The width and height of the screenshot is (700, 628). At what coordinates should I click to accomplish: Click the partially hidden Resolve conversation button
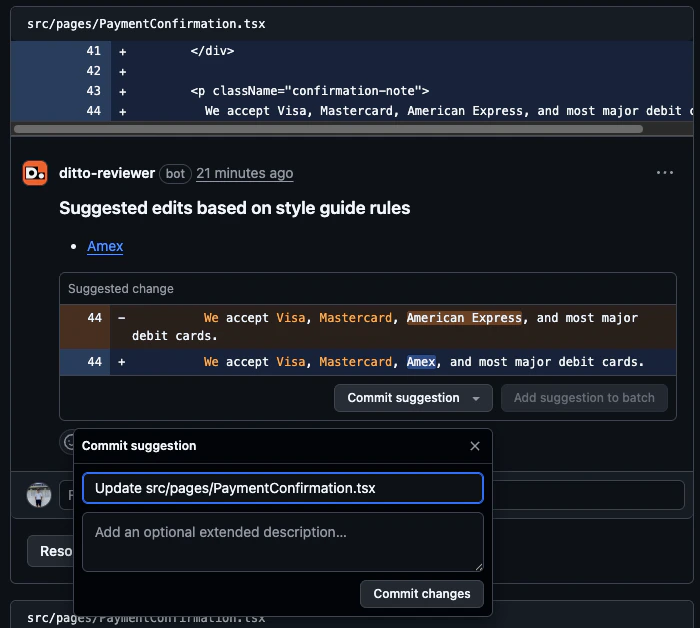pyautogui.click(x=50, y=551)
